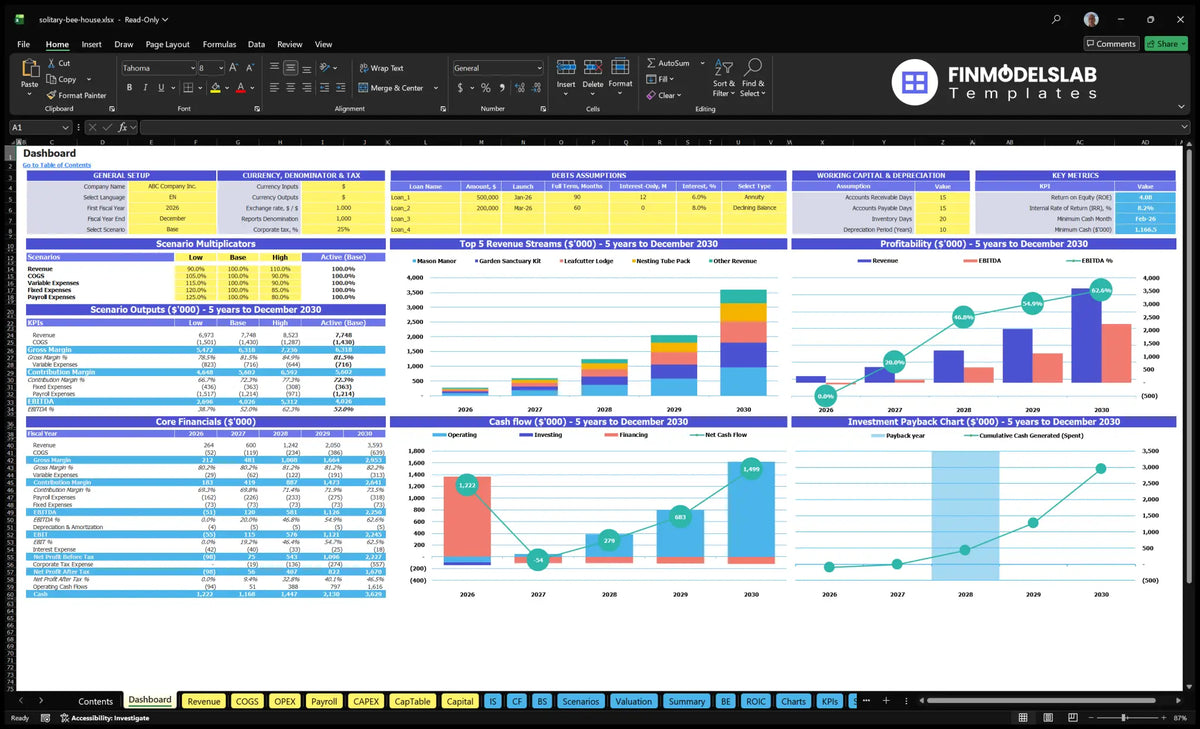Open Alignment settings dialog launcher
Screen dimensions: 1200x729
point(441,108)
